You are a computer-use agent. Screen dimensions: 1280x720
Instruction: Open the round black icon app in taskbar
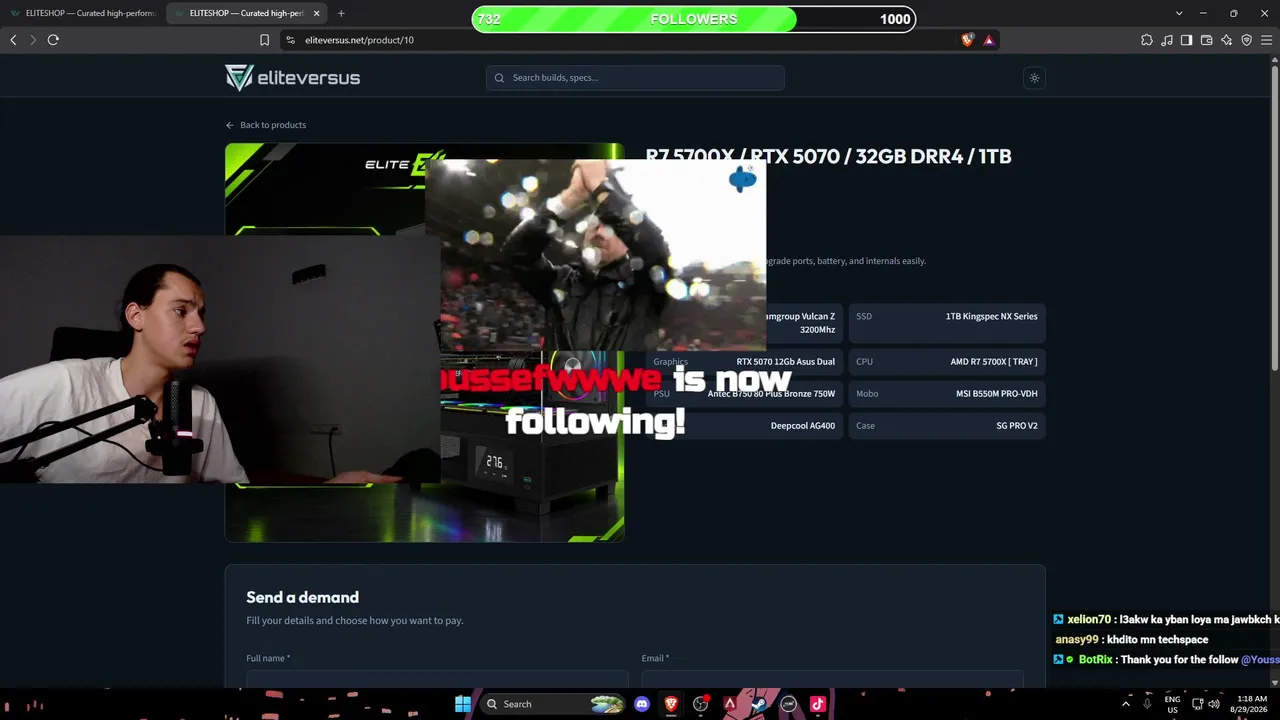pyautogui.click(x=788, y=704)
